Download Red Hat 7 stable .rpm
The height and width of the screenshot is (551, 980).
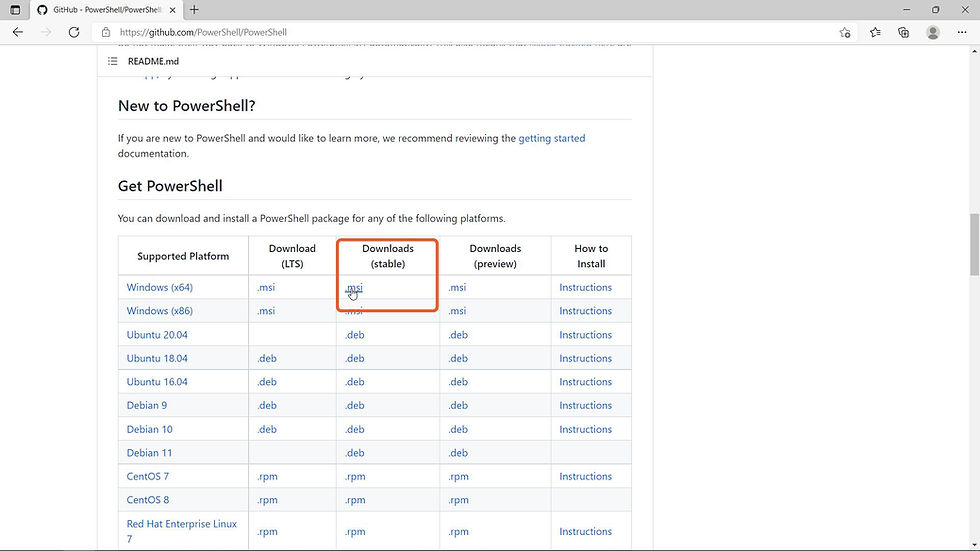(356, 532)
